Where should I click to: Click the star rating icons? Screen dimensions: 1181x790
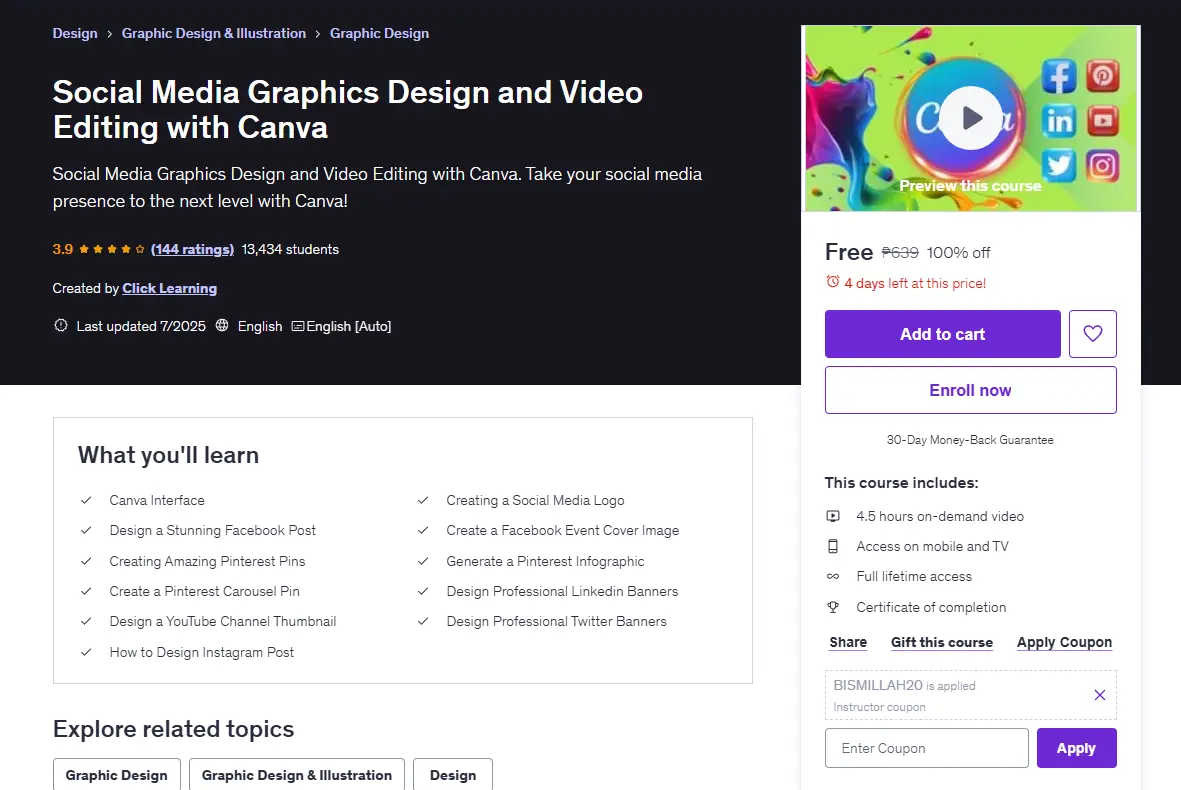pos(111,249)
